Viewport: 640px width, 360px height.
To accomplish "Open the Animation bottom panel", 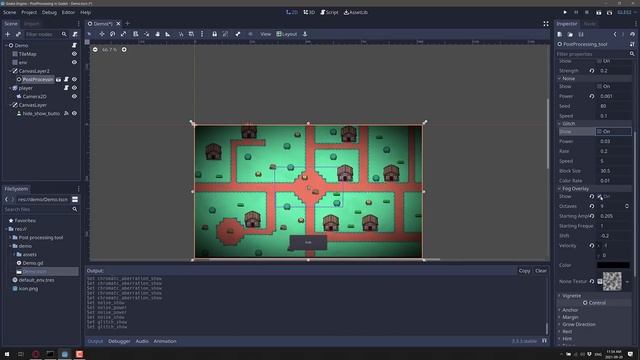I will (x=165, y=341).
